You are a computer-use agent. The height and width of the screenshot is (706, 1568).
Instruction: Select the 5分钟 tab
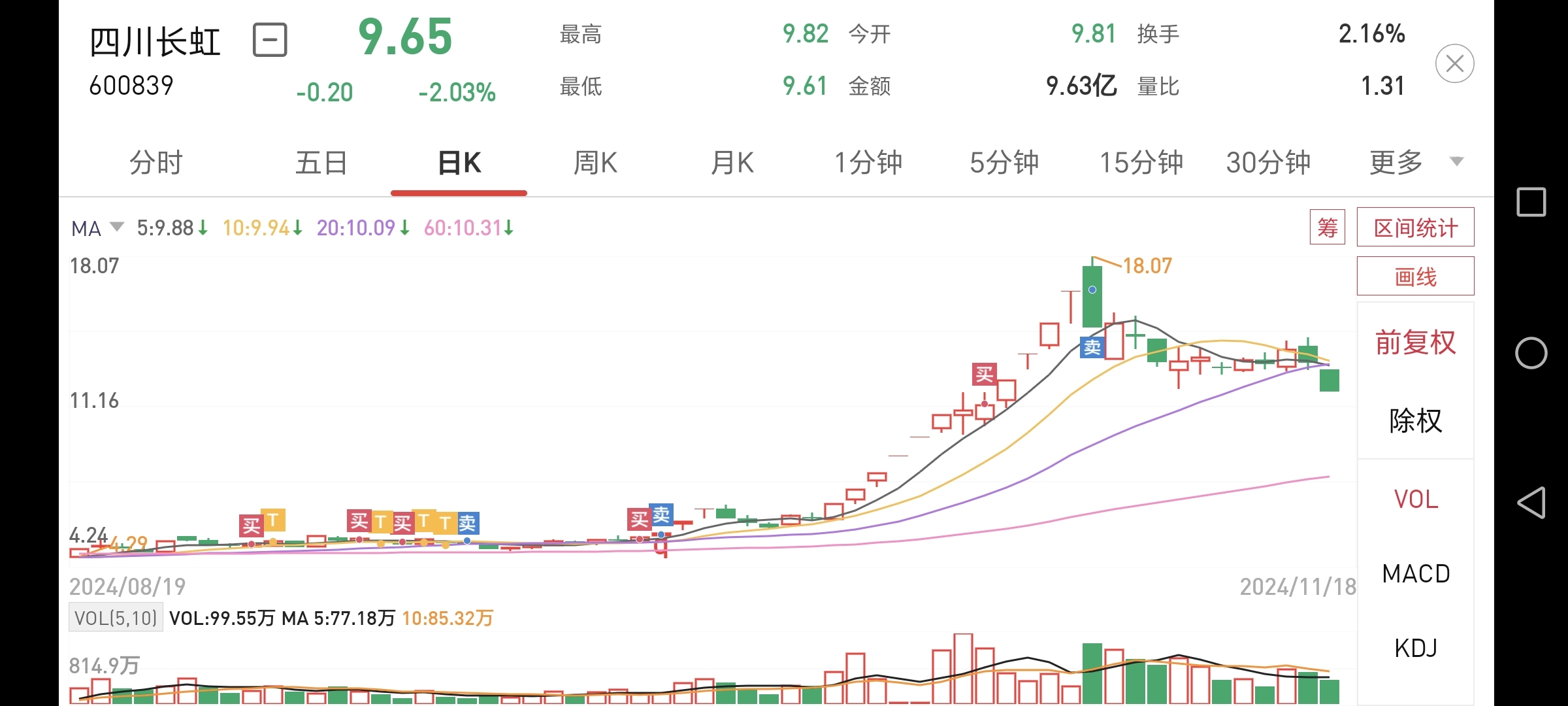click(x=1004, y=162)
